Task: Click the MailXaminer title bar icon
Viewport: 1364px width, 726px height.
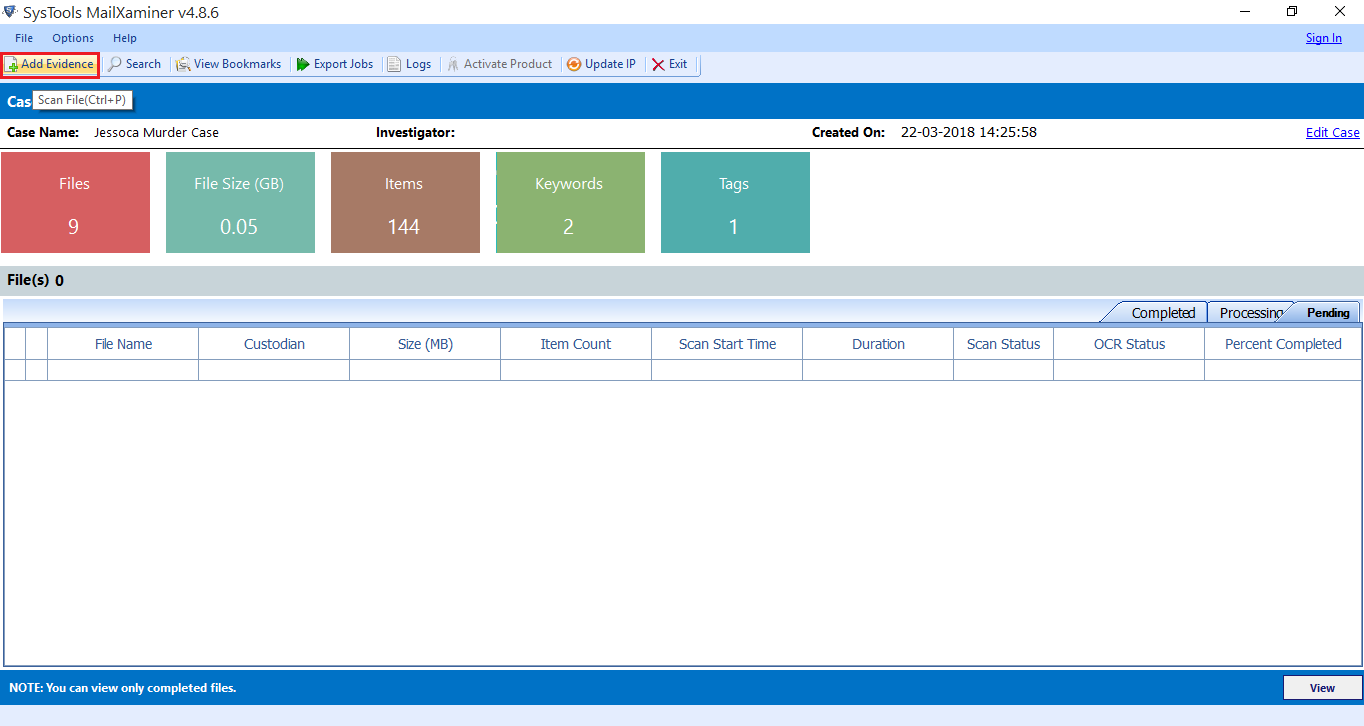Action: [x=10, y=12]
